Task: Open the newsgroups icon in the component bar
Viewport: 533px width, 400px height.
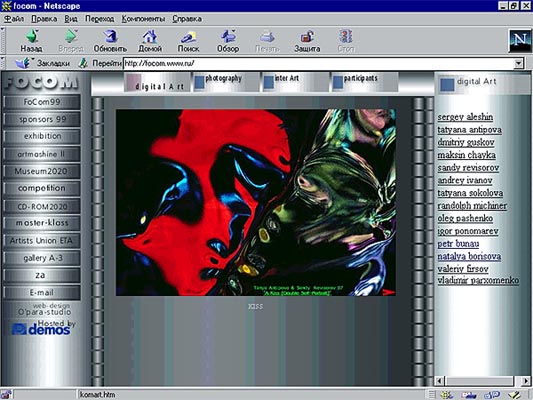Action: [x=492, y=395]
